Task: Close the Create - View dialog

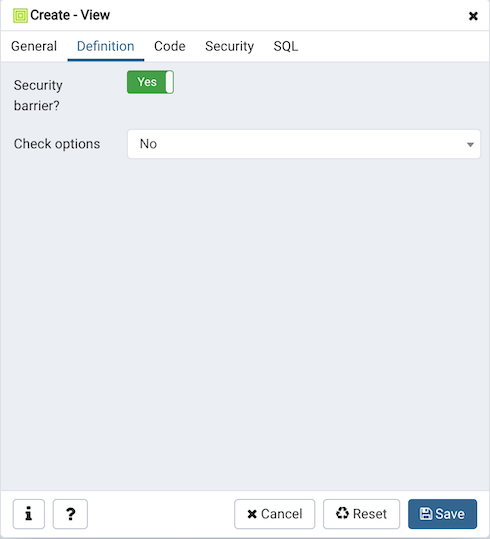Action: click(x=473, y=16)
